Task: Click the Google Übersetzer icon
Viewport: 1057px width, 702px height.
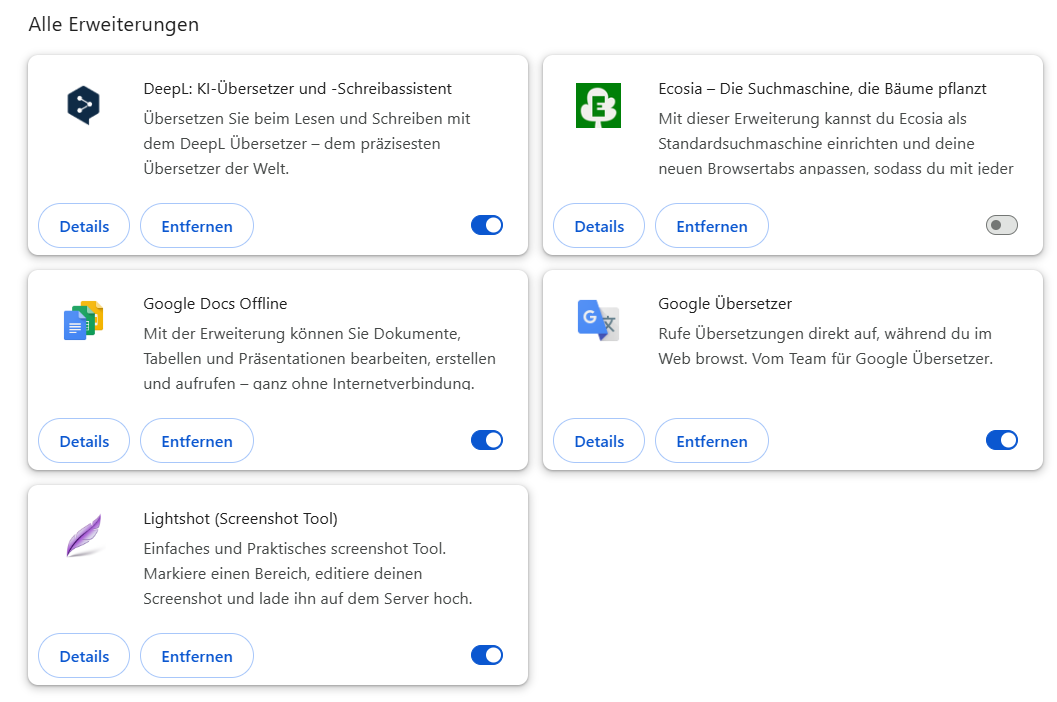Action: tap(599, 320)
